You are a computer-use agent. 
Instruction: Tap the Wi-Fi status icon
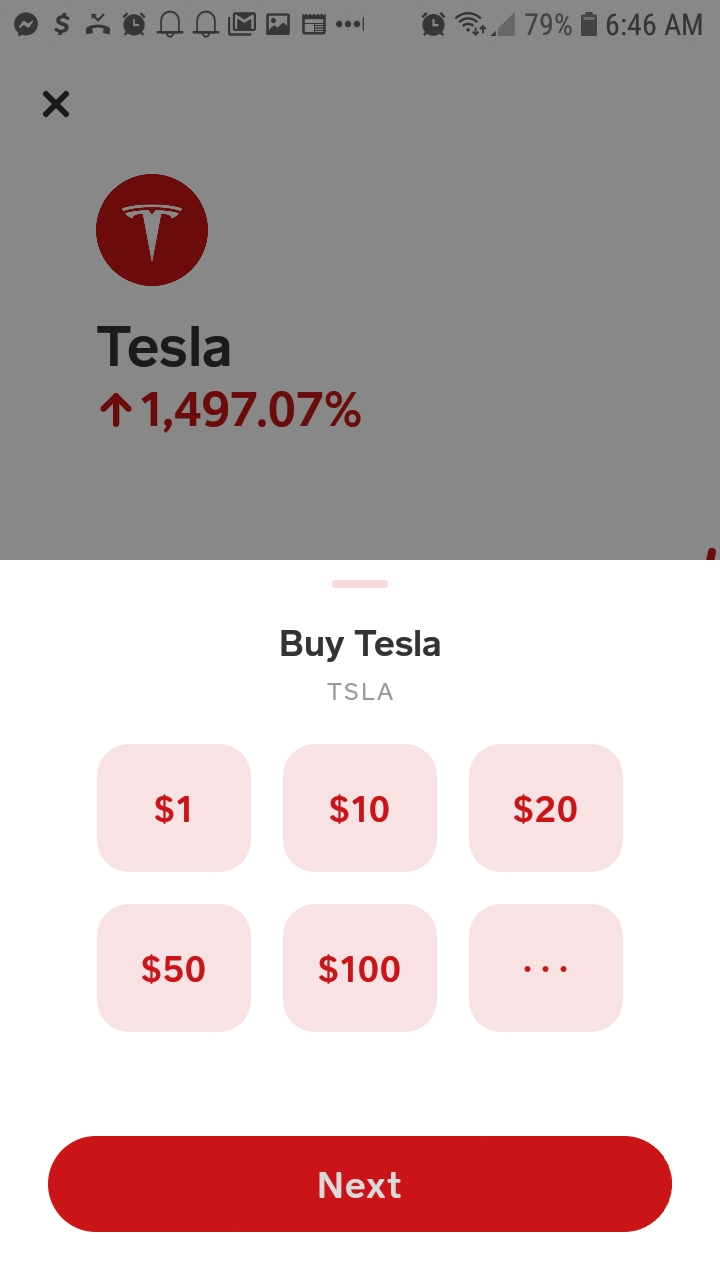pos(470,24)
